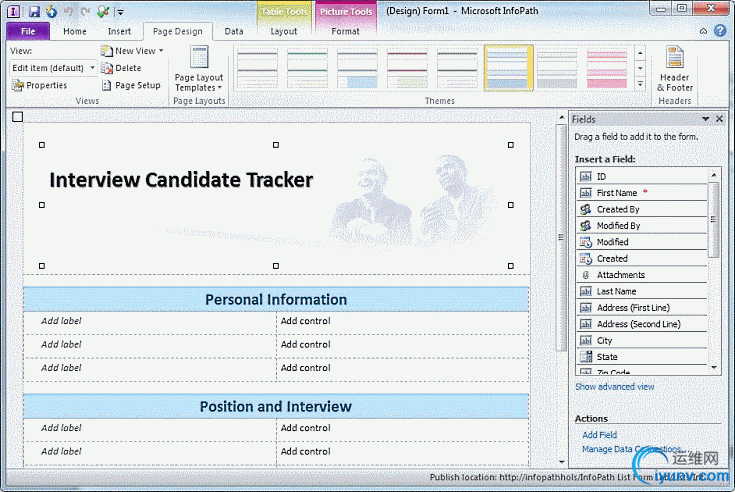Close the Fields task pane
Image resolution: width=735 pixels, height=492 pixels.
tap(720, 119)
